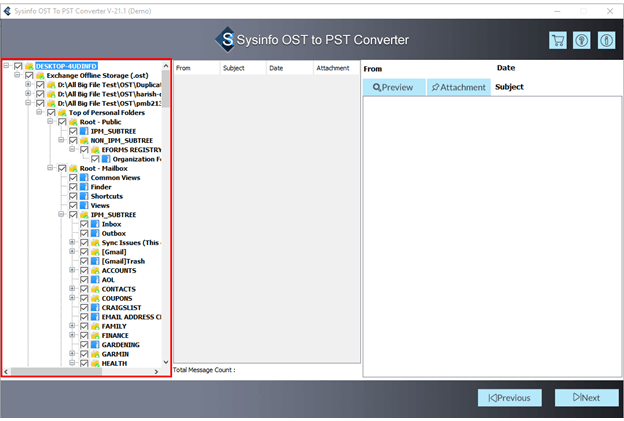The width and height of the screenshot is (624, 421).
Task: Click the Finder folder icon
Action: (84, 187)
